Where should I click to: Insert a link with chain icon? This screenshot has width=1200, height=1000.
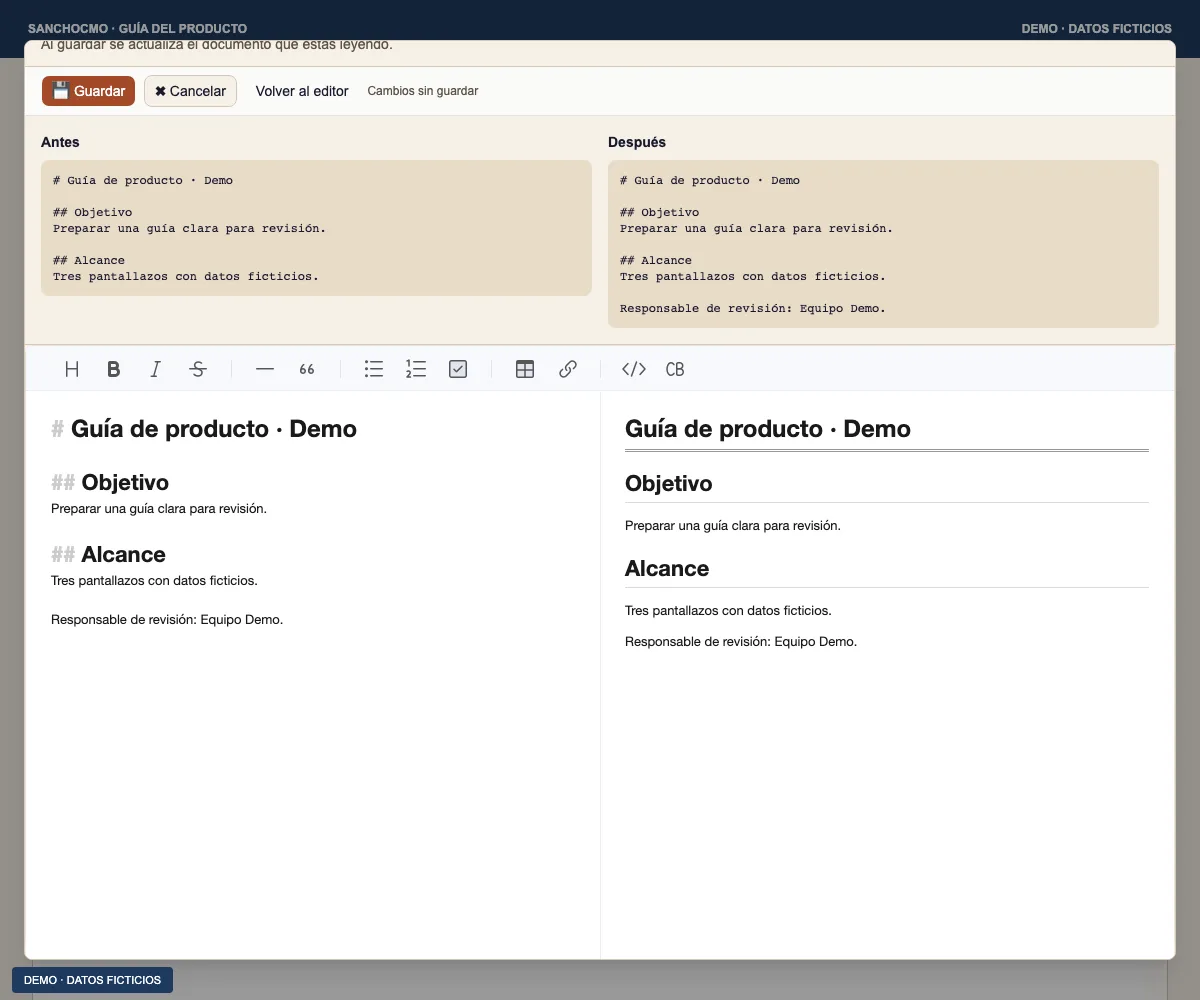point(568,369)
